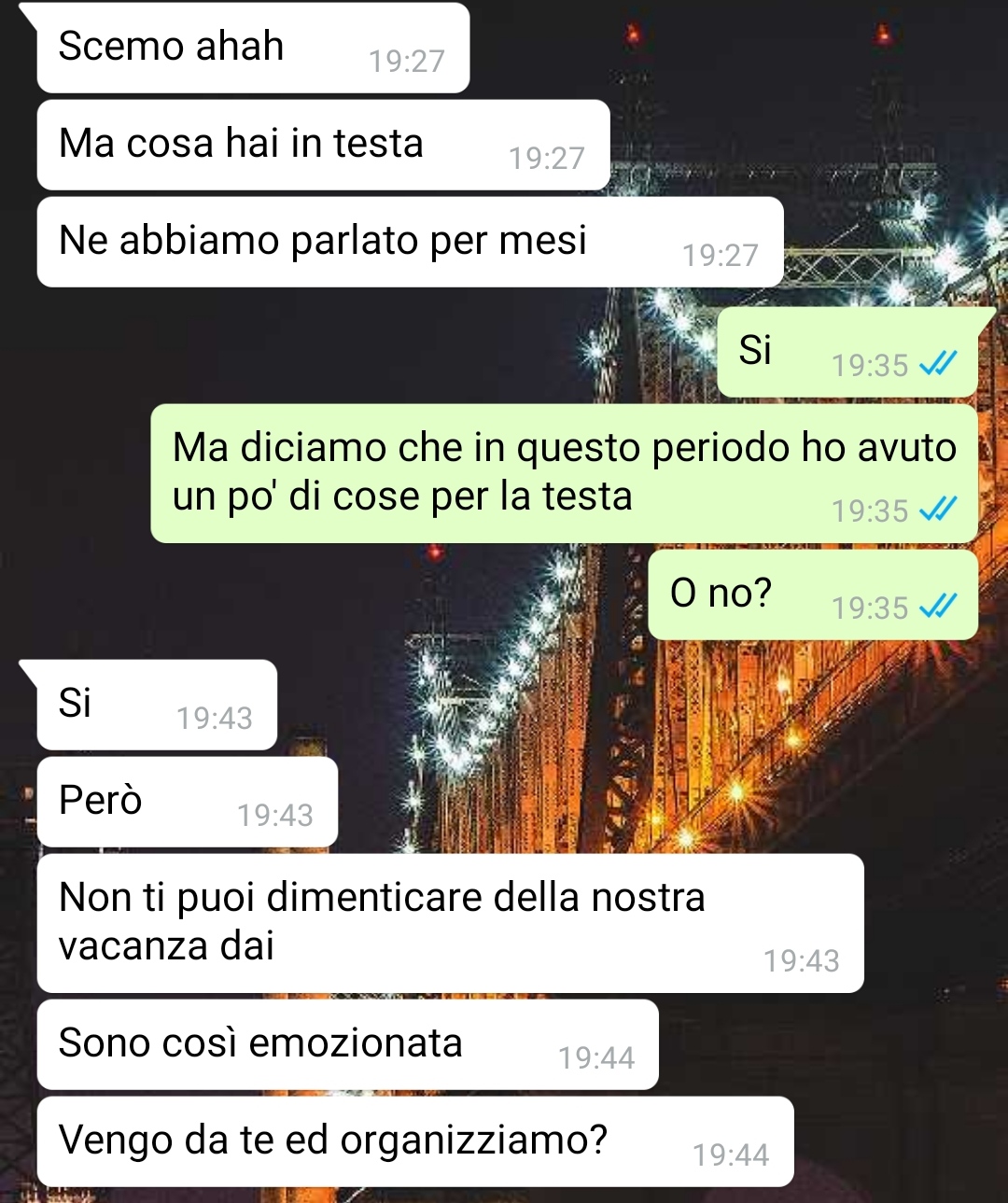Tap the 'Ne abbiamo parlato per mesi' message
Screen dimensions: 1008x1203
(x=410, y=242)
